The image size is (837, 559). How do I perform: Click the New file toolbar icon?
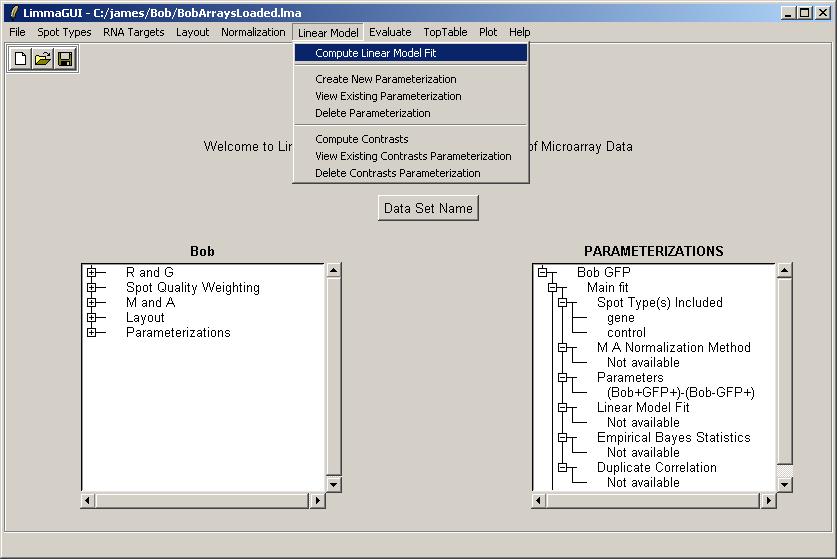[x=20, y=59]
